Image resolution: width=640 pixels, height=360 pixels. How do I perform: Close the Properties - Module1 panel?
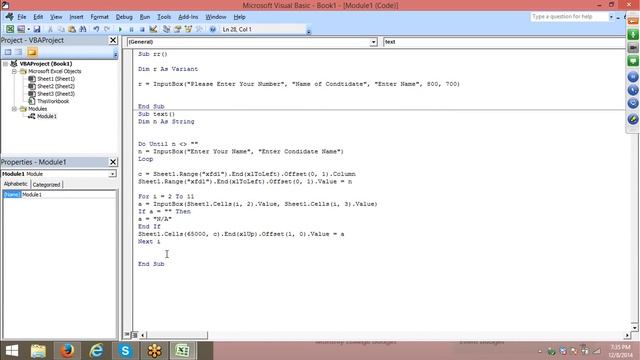113,162
